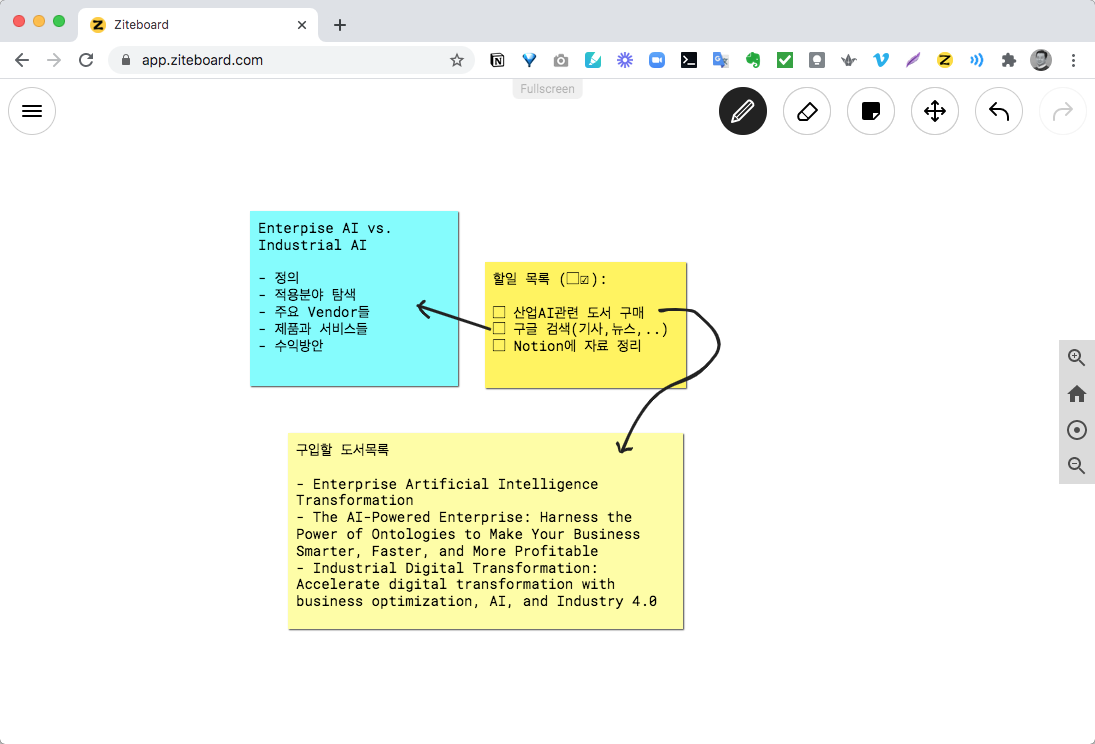Open the Ziteboard extension icon

pos(945,60)
